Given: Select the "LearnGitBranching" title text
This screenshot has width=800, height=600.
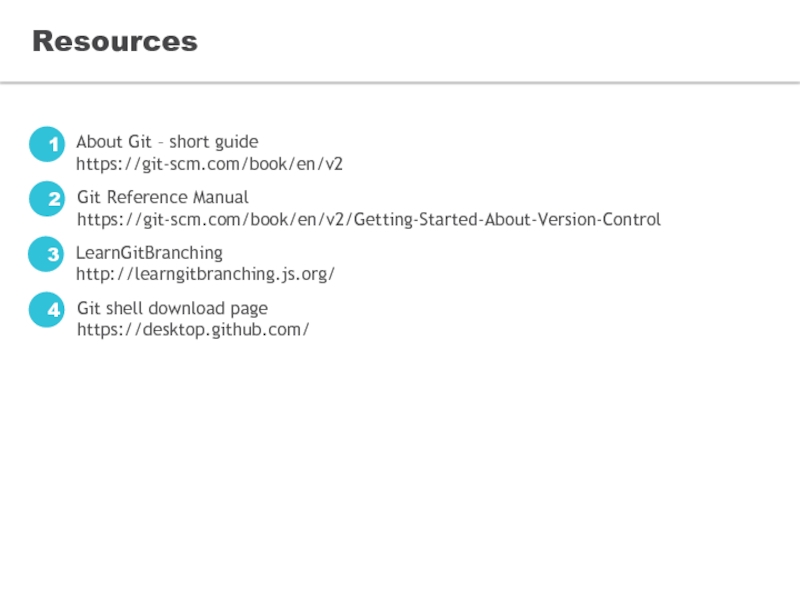Looking at the screenshot, I should coord(149,253).
